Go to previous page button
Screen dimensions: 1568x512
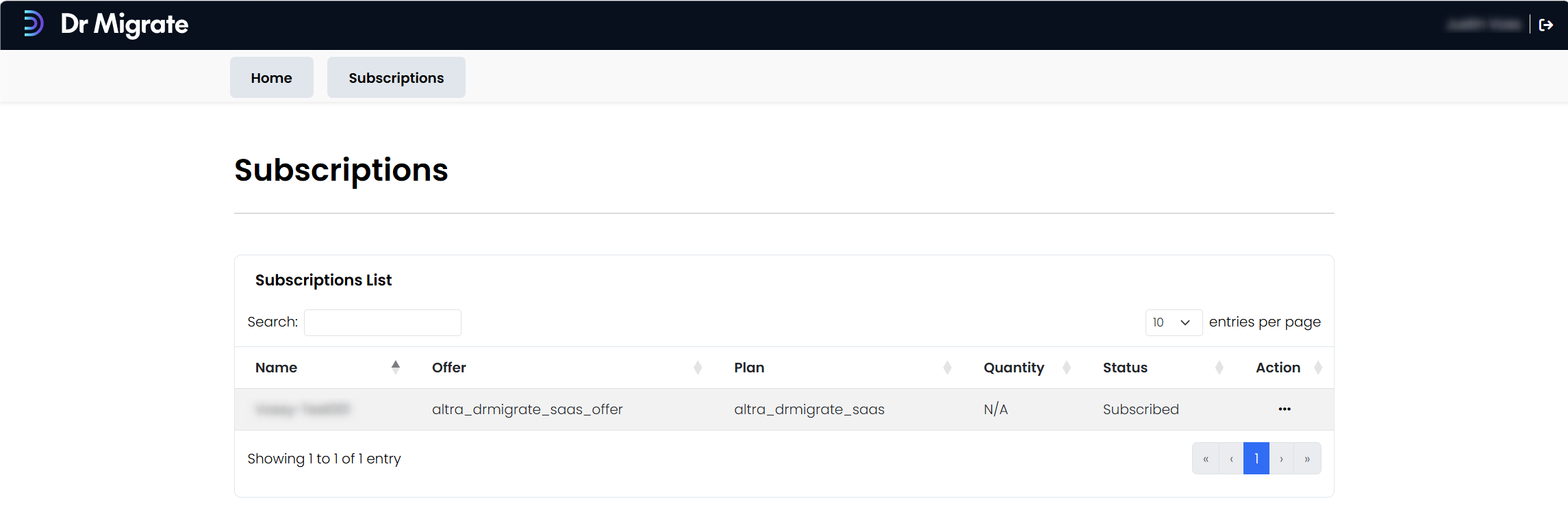pyautogui.click(x=1231, y=459)
